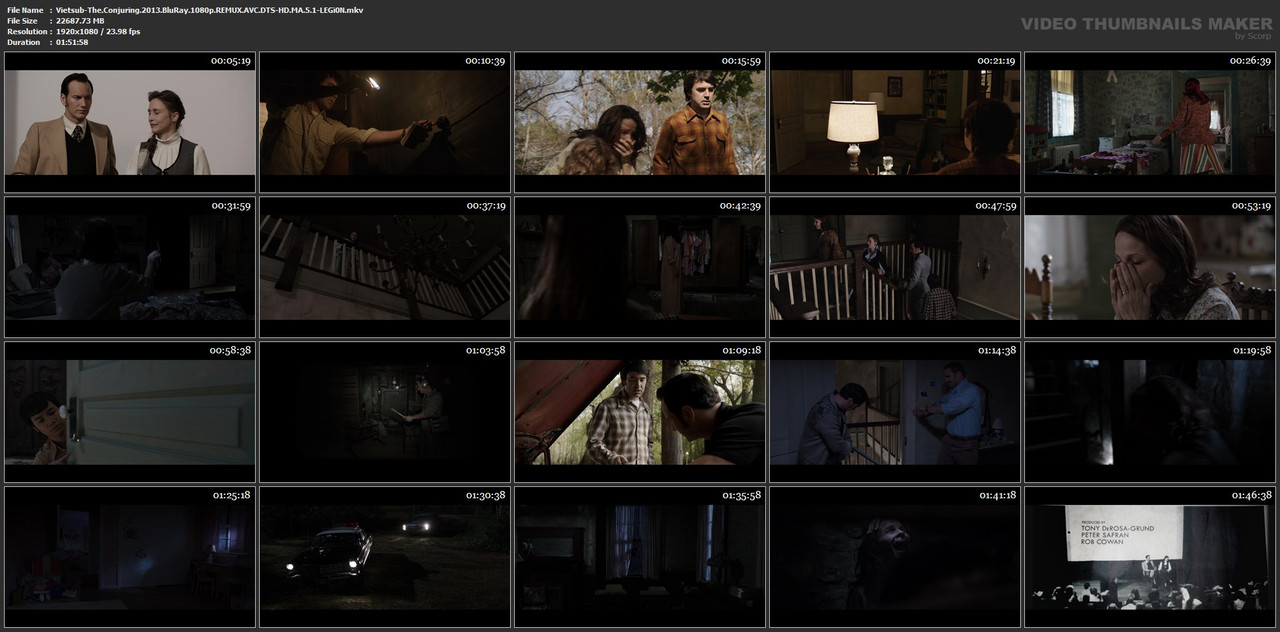The width and height of the screenshot is (1280, 632).
Task: Select the thumbnail stamped 00:42:39
Action: pyautogui.click(x=640, y=267)
